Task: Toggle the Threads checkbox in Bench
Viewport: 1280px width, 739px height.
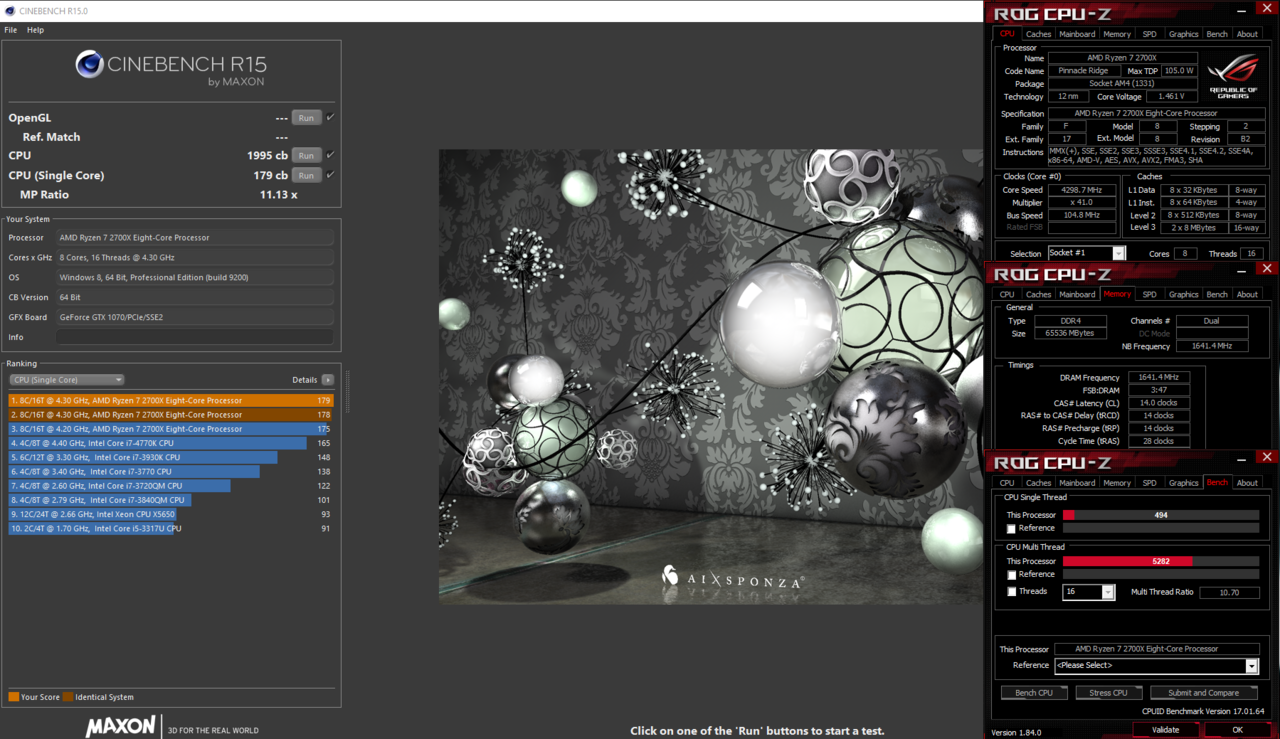Action: click(1011, 592)
